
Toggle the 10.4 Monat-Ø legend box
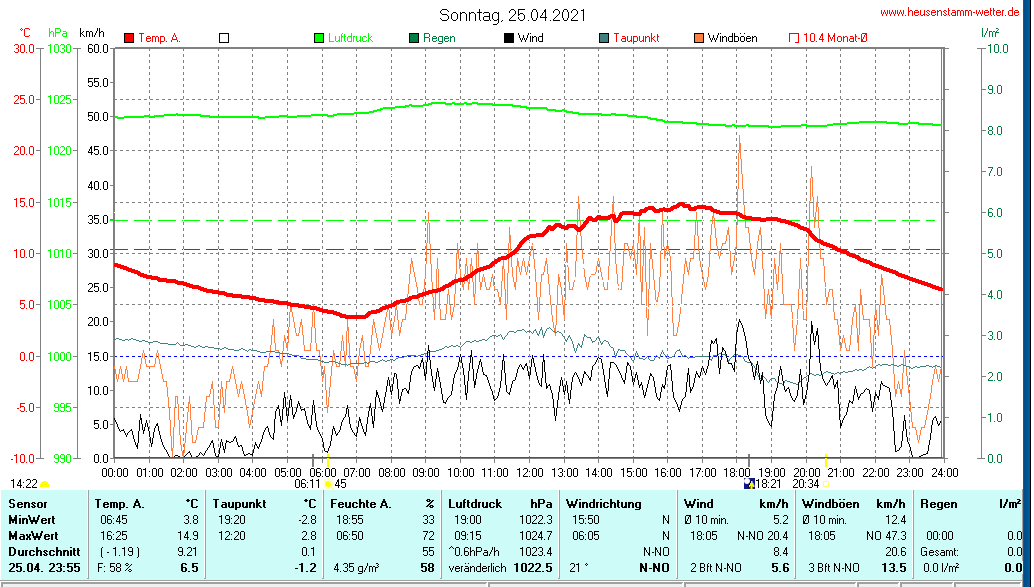(x=794, y=38)
